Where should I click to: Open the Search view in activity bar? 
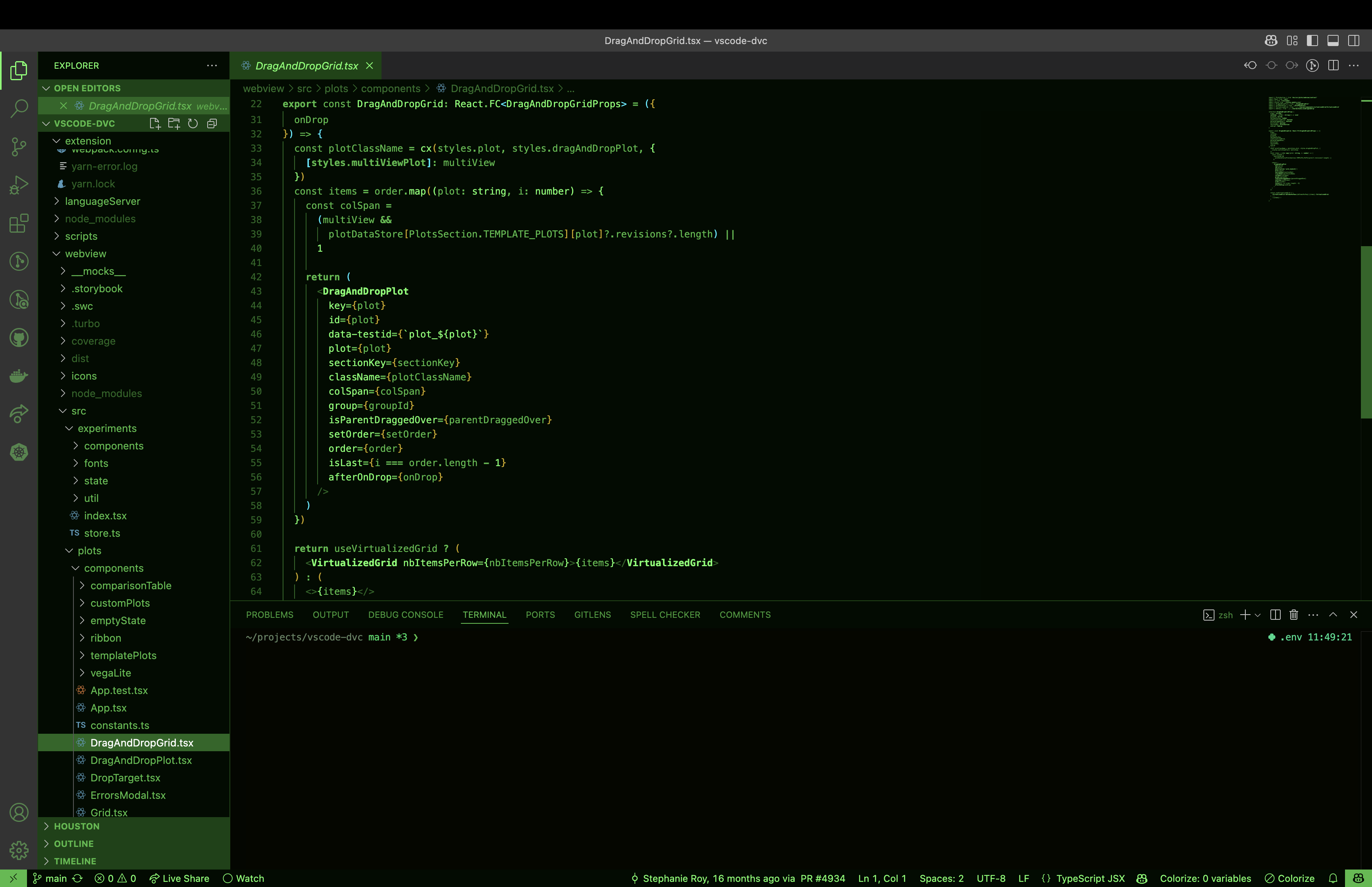point(19,108)
